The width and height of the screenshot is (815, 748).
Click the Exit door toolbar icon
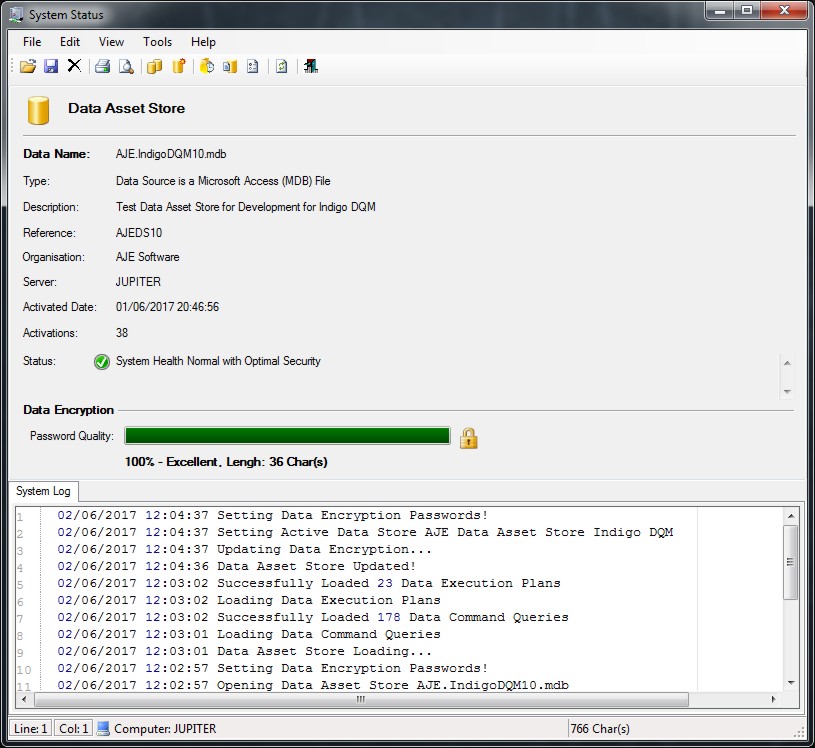(x=311, y=66)
